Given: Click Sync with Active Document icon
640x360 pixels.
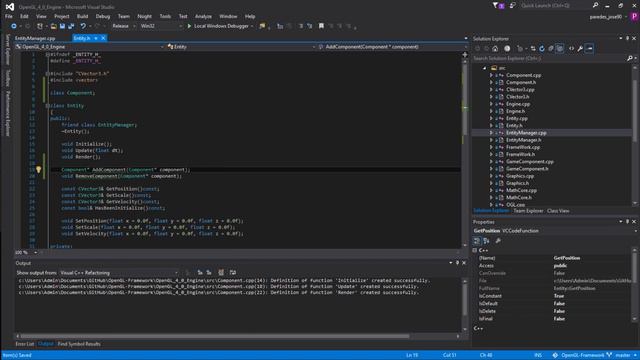Looking at the screenshot, I should click(x=533, y=49).
